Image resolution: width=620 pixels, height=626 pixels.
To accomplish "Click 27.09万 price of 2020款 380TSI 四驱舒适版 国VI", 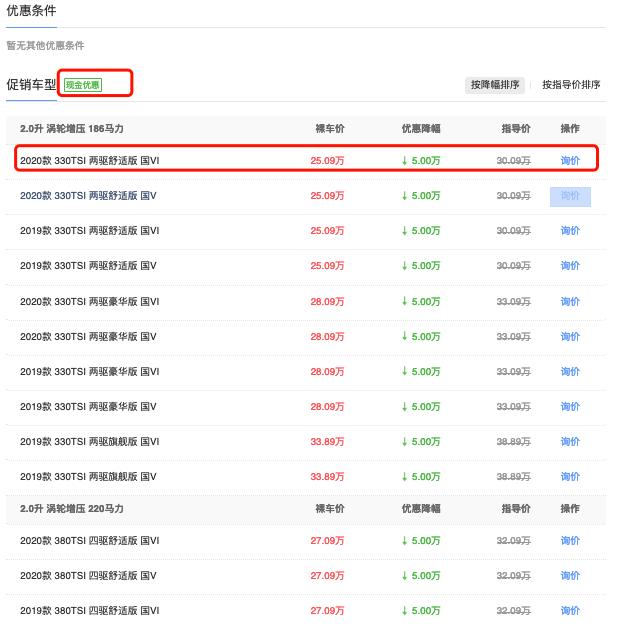I will click(327, 541).
